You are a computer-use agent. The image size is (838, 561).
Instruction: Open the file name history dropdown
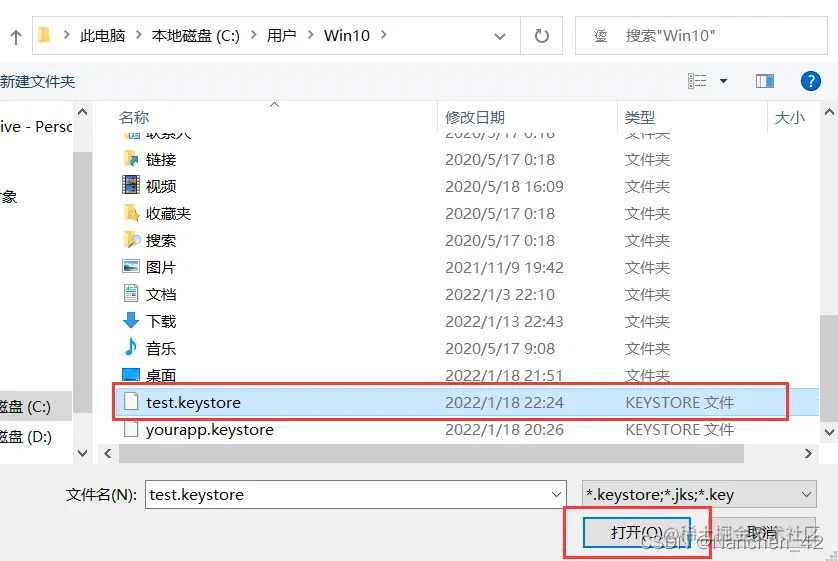pos(556,494)
